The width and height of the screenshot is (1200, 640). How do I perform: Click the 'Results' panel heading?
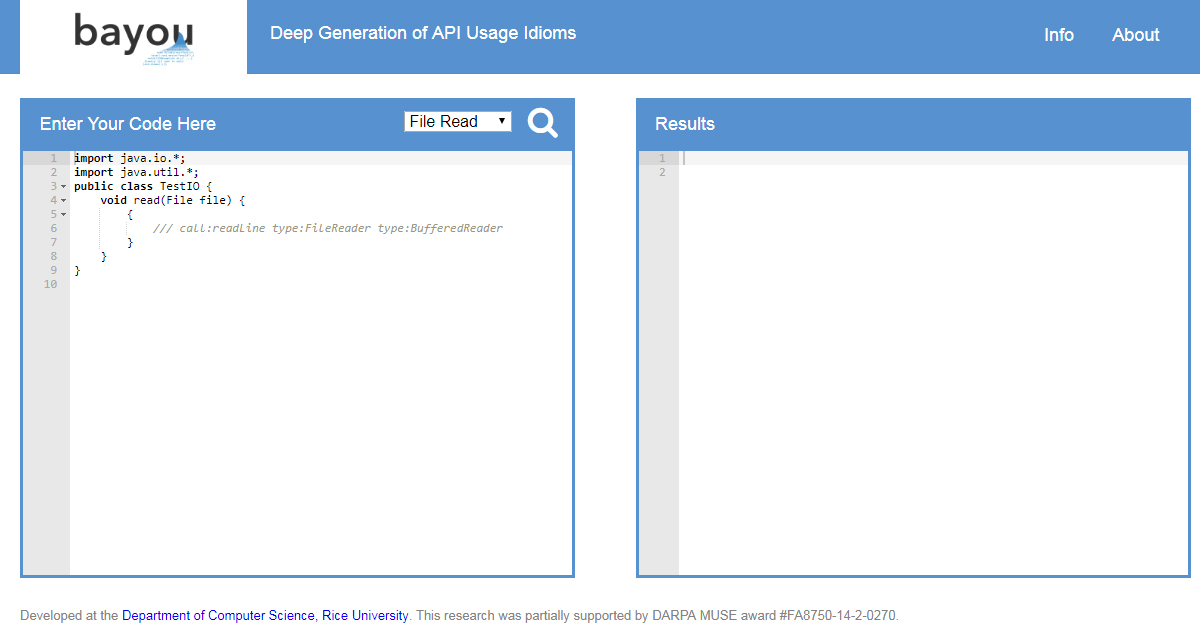(x=685, y=124)
